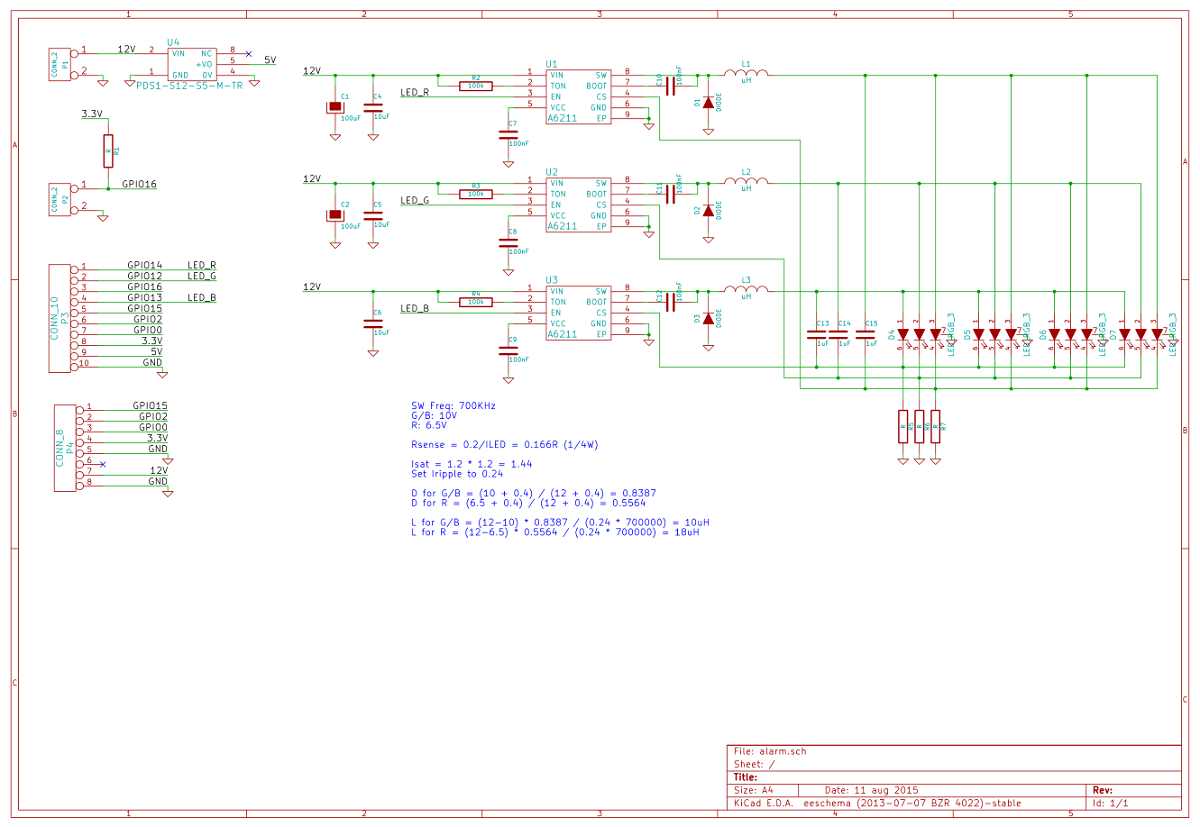Image resolution: width=1200 pixels, height=827 pixels.
Task: Click the U1 A6211 chip symbol
Action: [x=577, y=96]
